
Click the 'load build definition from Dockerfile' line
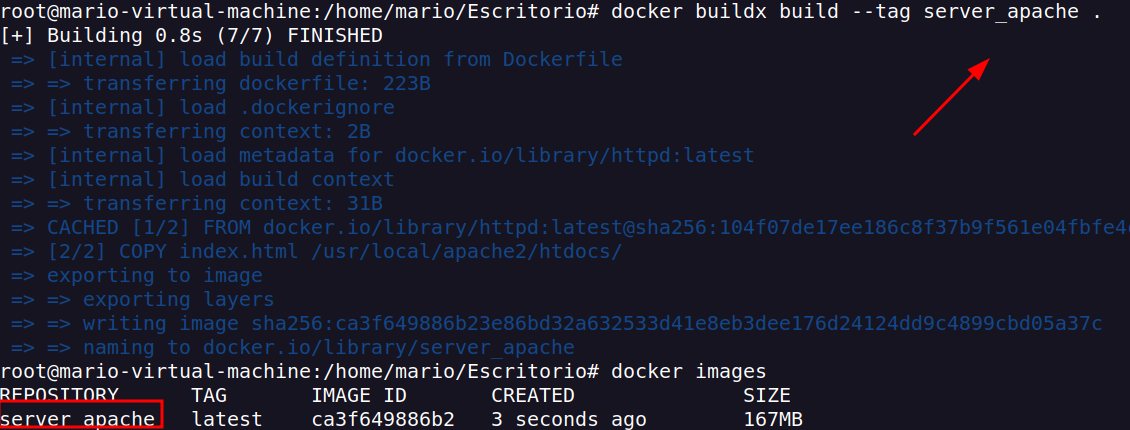tap(317, 60)
